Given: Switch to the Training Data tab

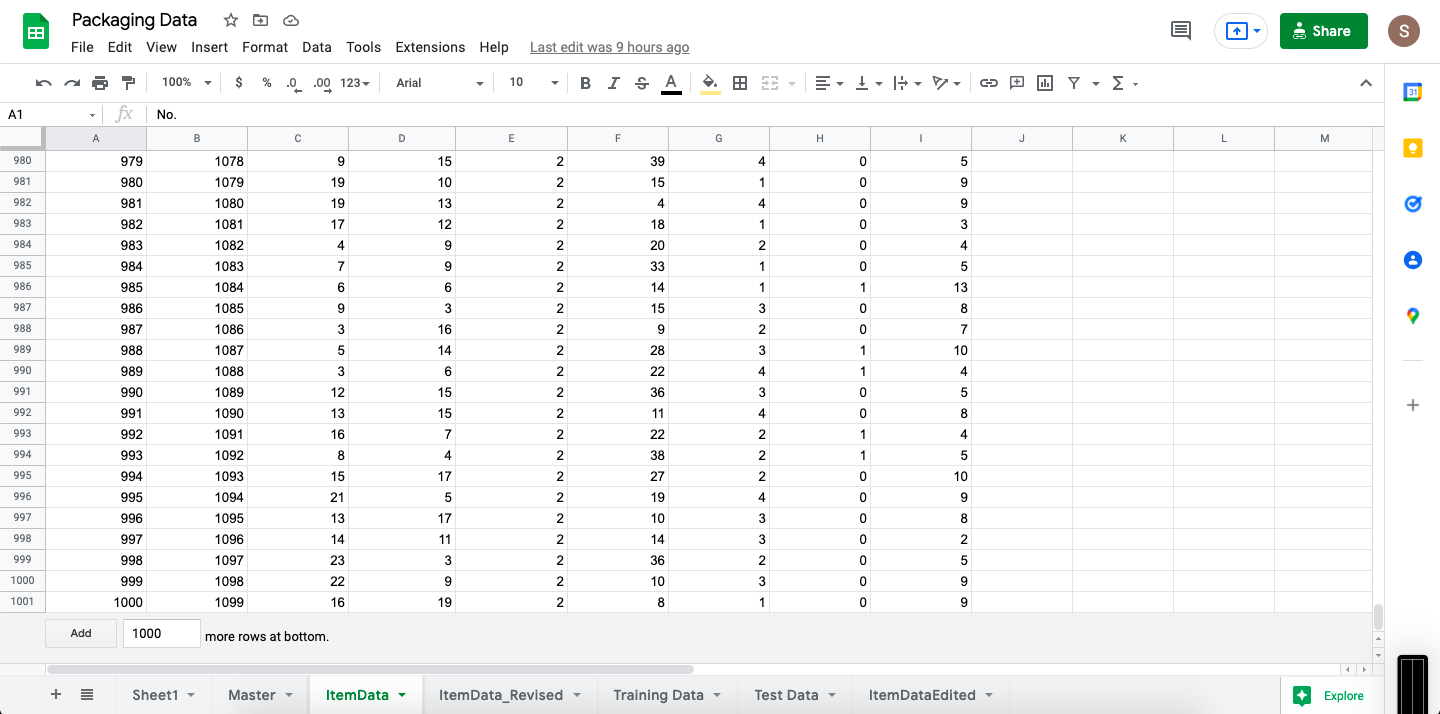Looking at the screenshot, I should coord(668,695).
